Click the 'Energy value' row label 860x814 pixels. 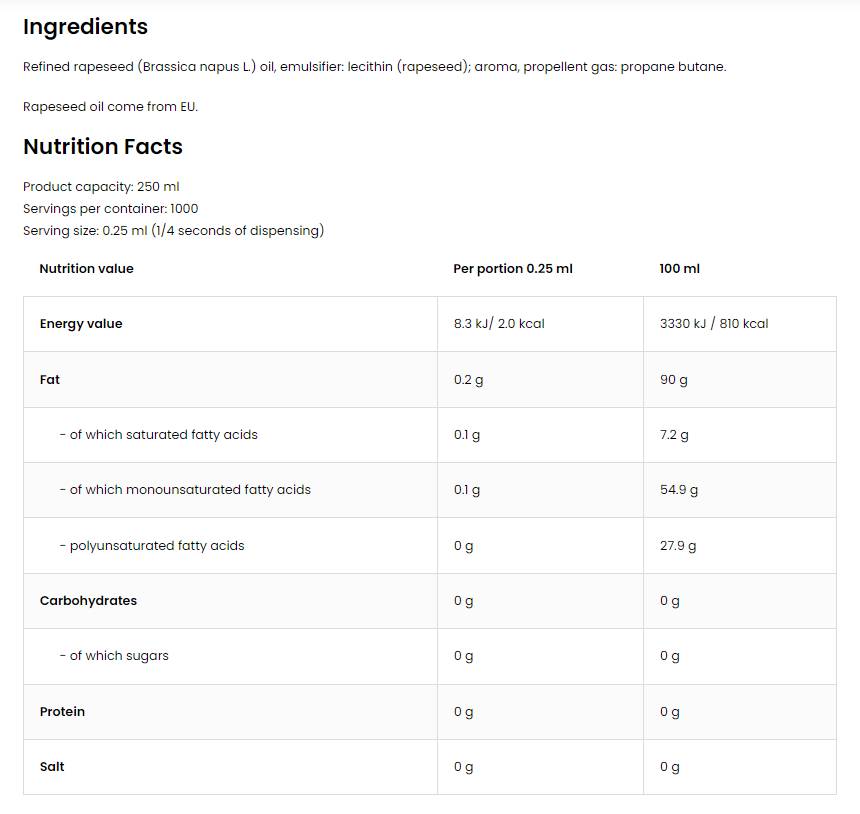(81, 324)
